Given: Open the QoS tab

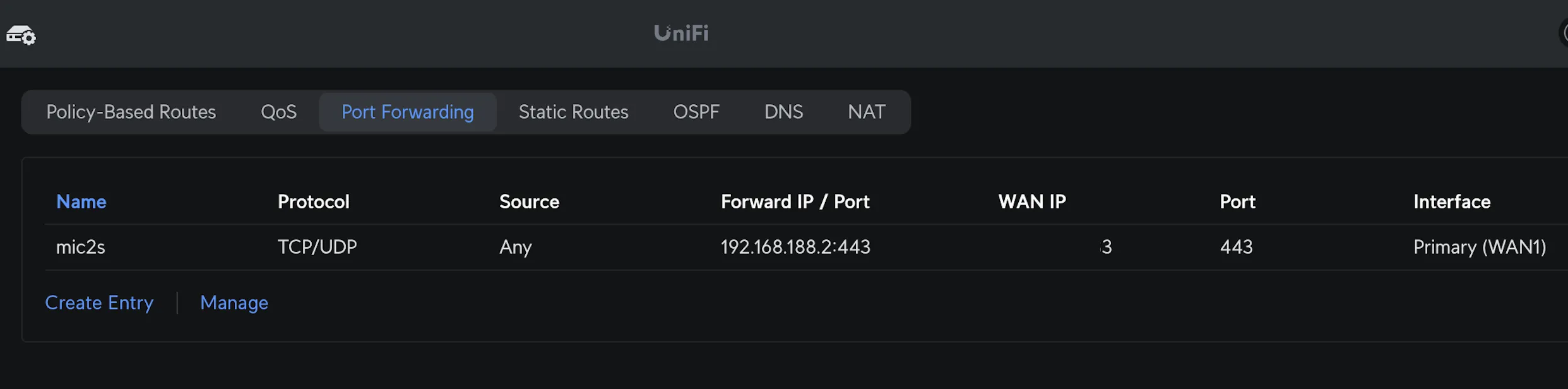Looking at the screenshot, I should (x=278, y=112).
